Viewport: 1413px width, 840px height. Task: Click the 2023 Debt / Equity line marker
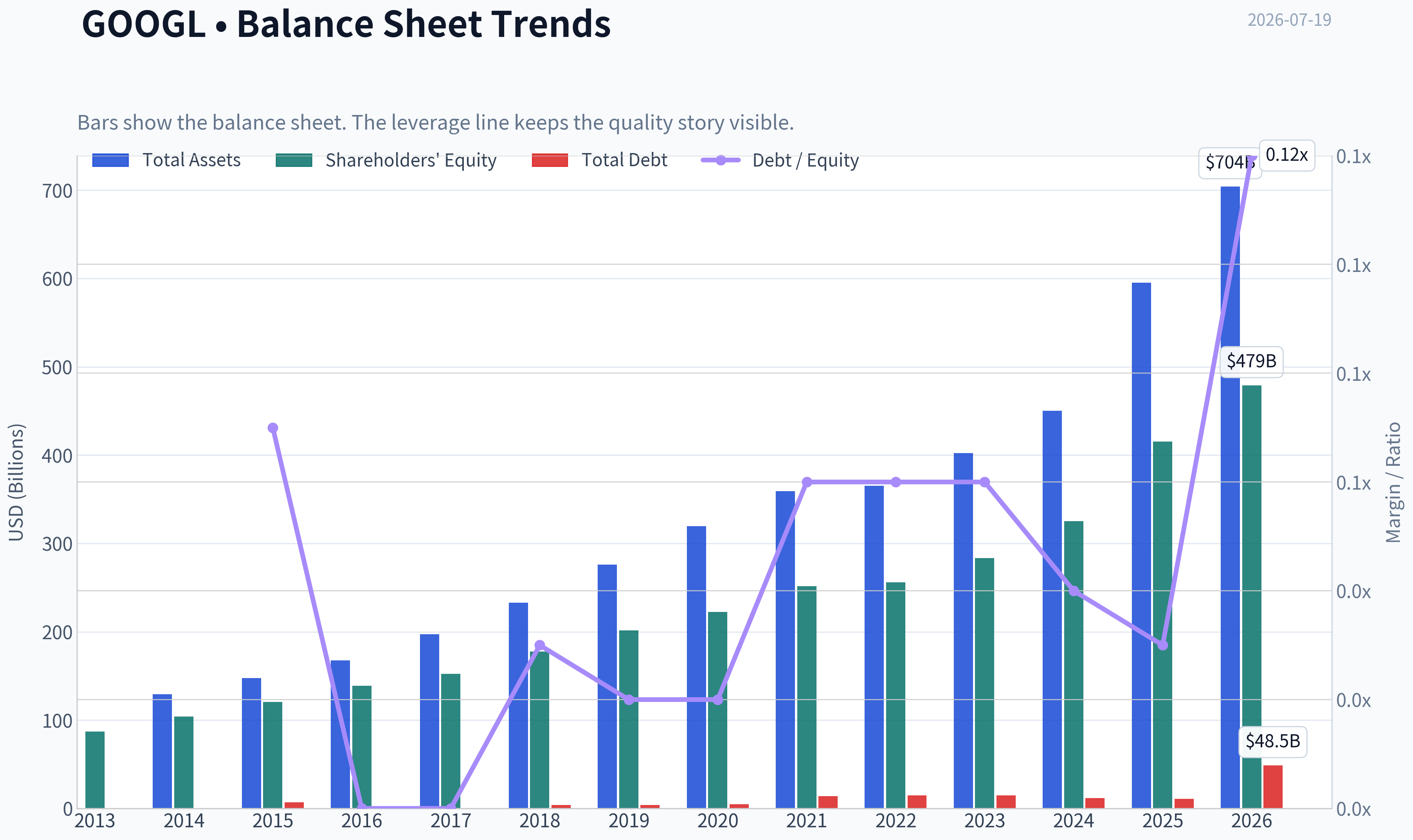coord(985,482)
